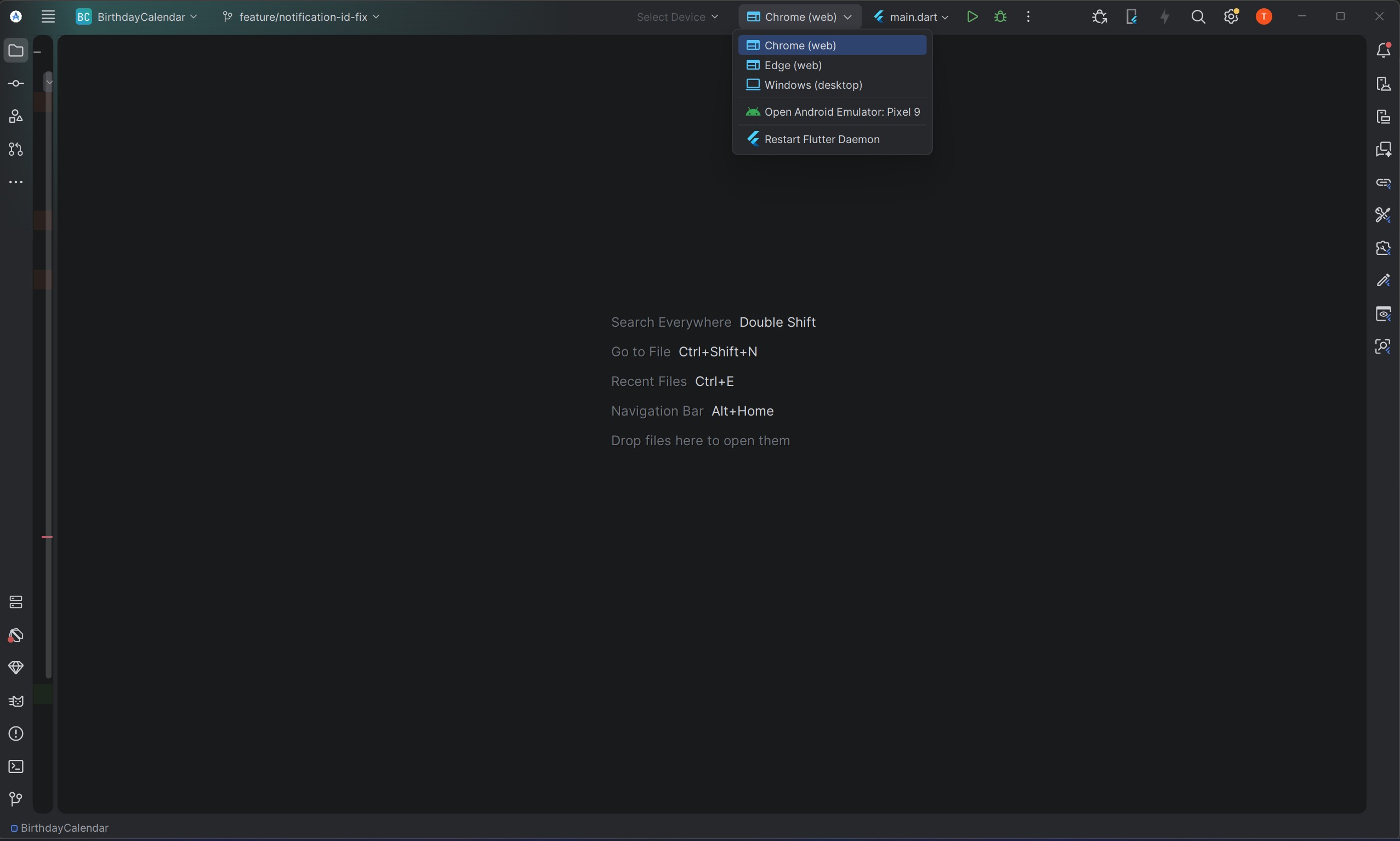Viewport: 1400px width, 841px height.
Task: Open the Flutter window-with-eye tool icon
Action: (1384, 314)
